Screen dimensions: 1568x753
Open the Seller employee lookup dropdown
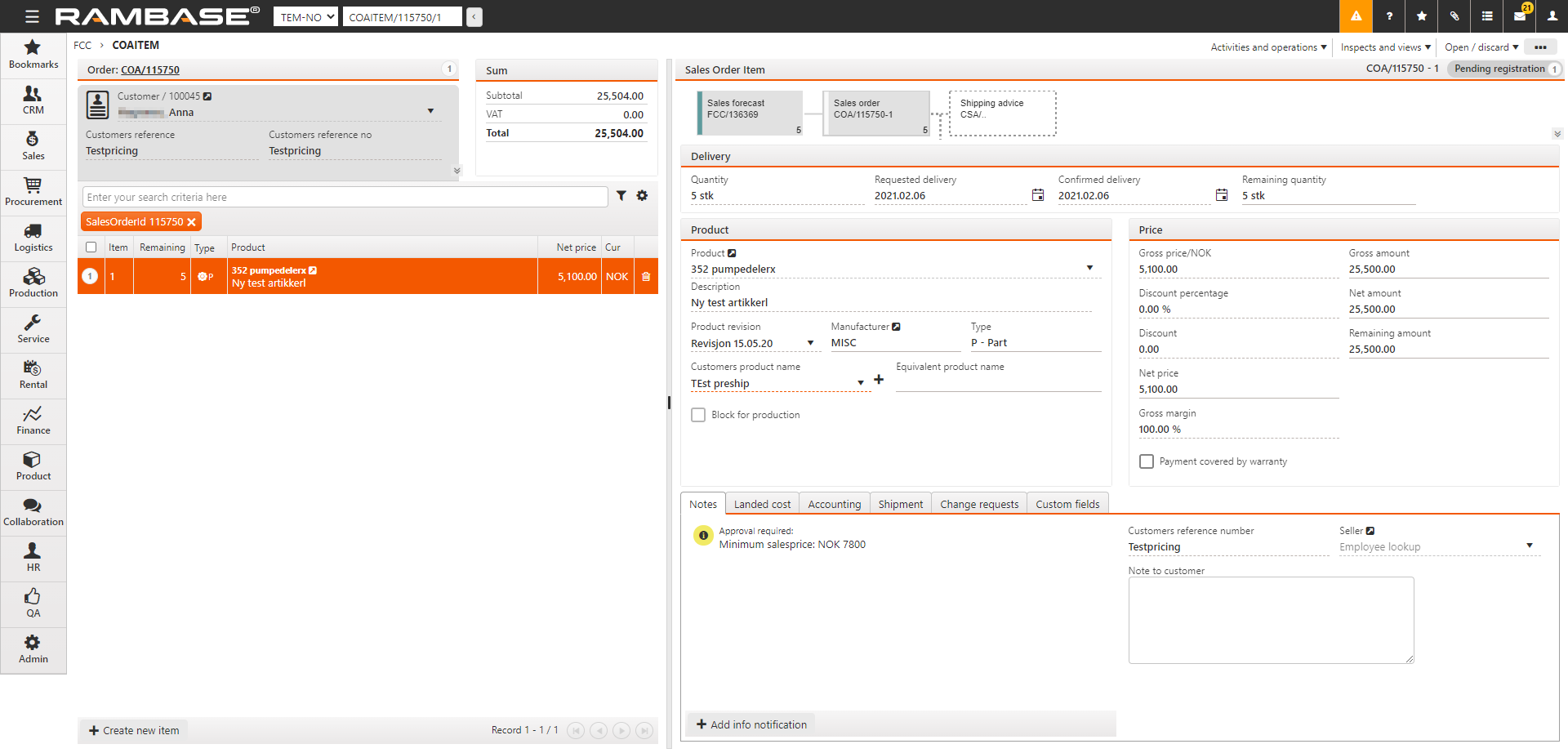(1529, 546)
